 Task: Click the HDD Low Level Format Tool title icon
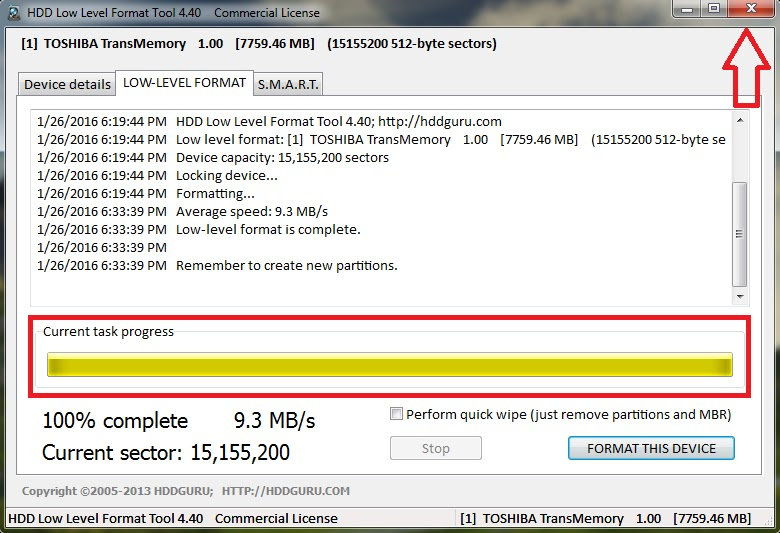pyautogui.click(x=14, y=13)
